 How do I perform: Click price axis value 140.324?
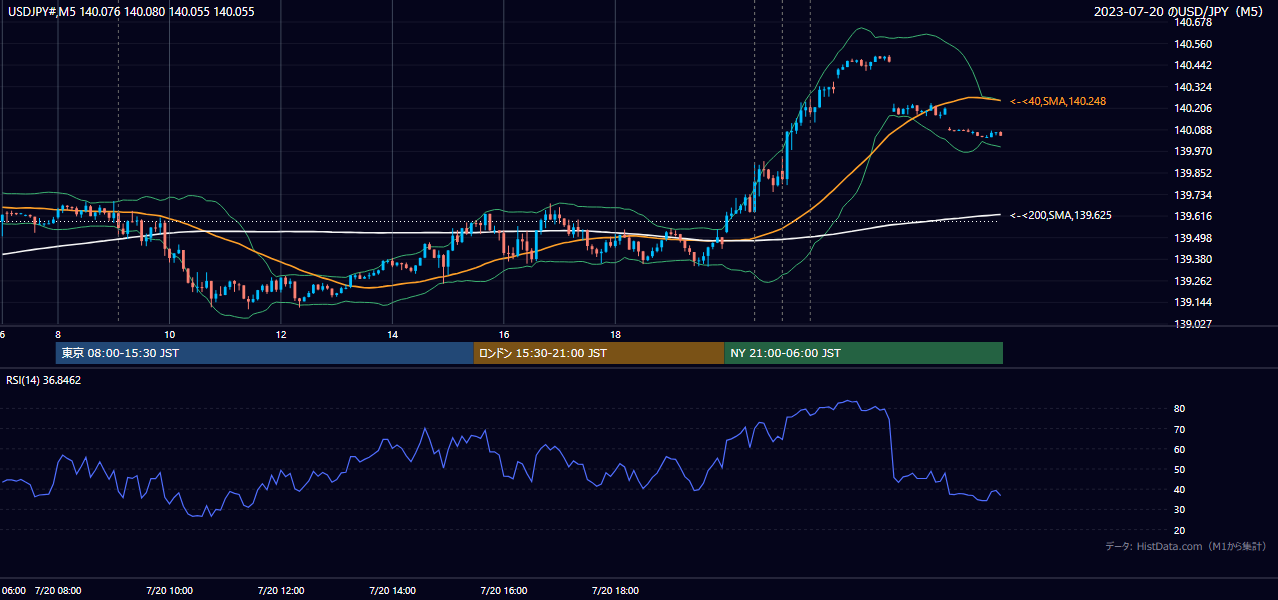[x=1194, y=87]
